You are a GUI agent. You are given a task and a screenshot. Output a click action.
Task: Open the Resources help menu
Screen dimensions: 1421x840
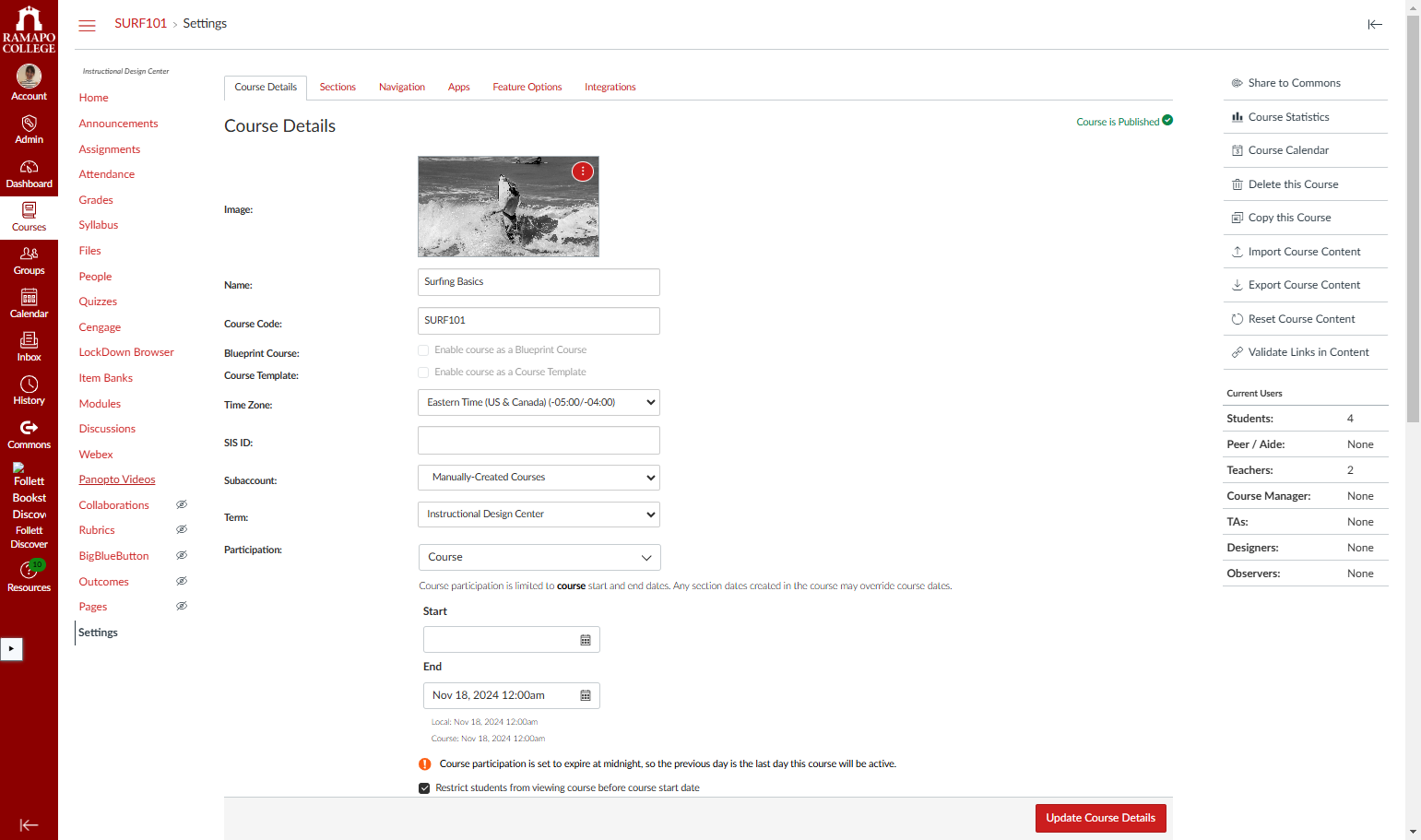29,576
